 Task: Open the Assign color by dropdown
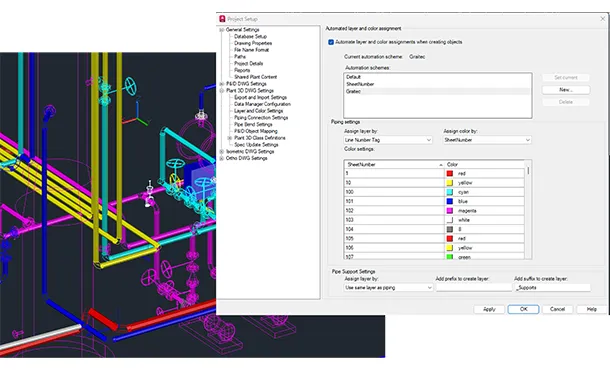pyautogui.click(x=487, y=140)
